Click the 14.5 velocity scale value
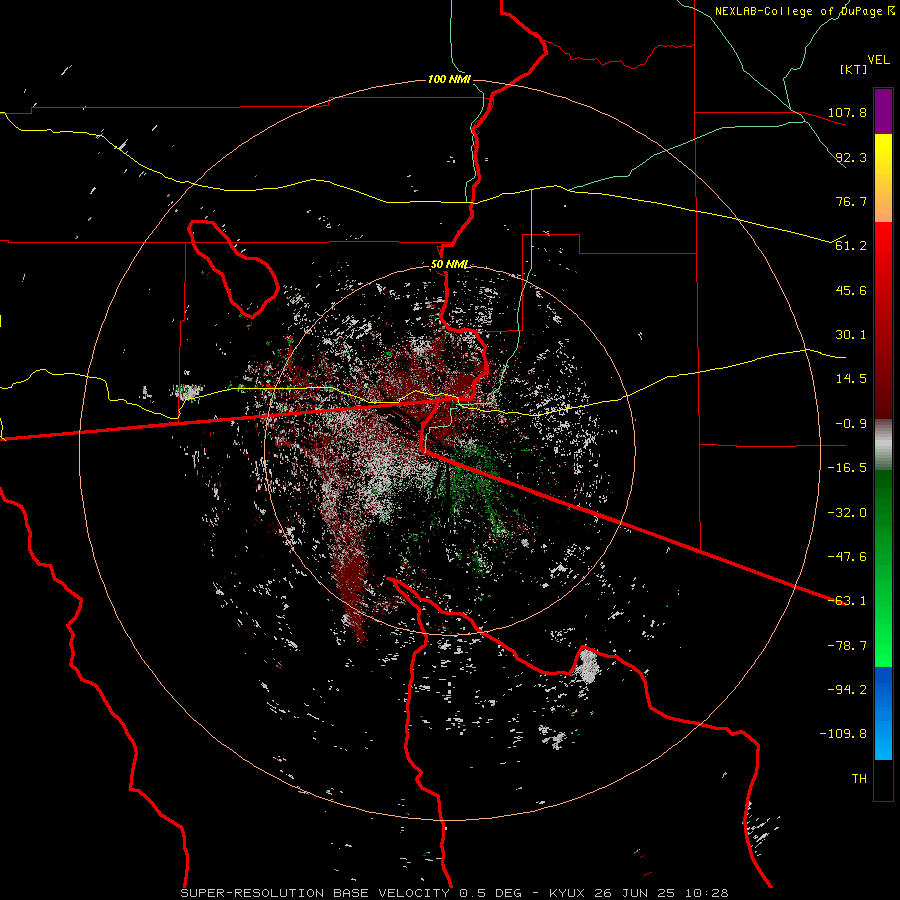 pyautogui.click(x=851, y=379)
